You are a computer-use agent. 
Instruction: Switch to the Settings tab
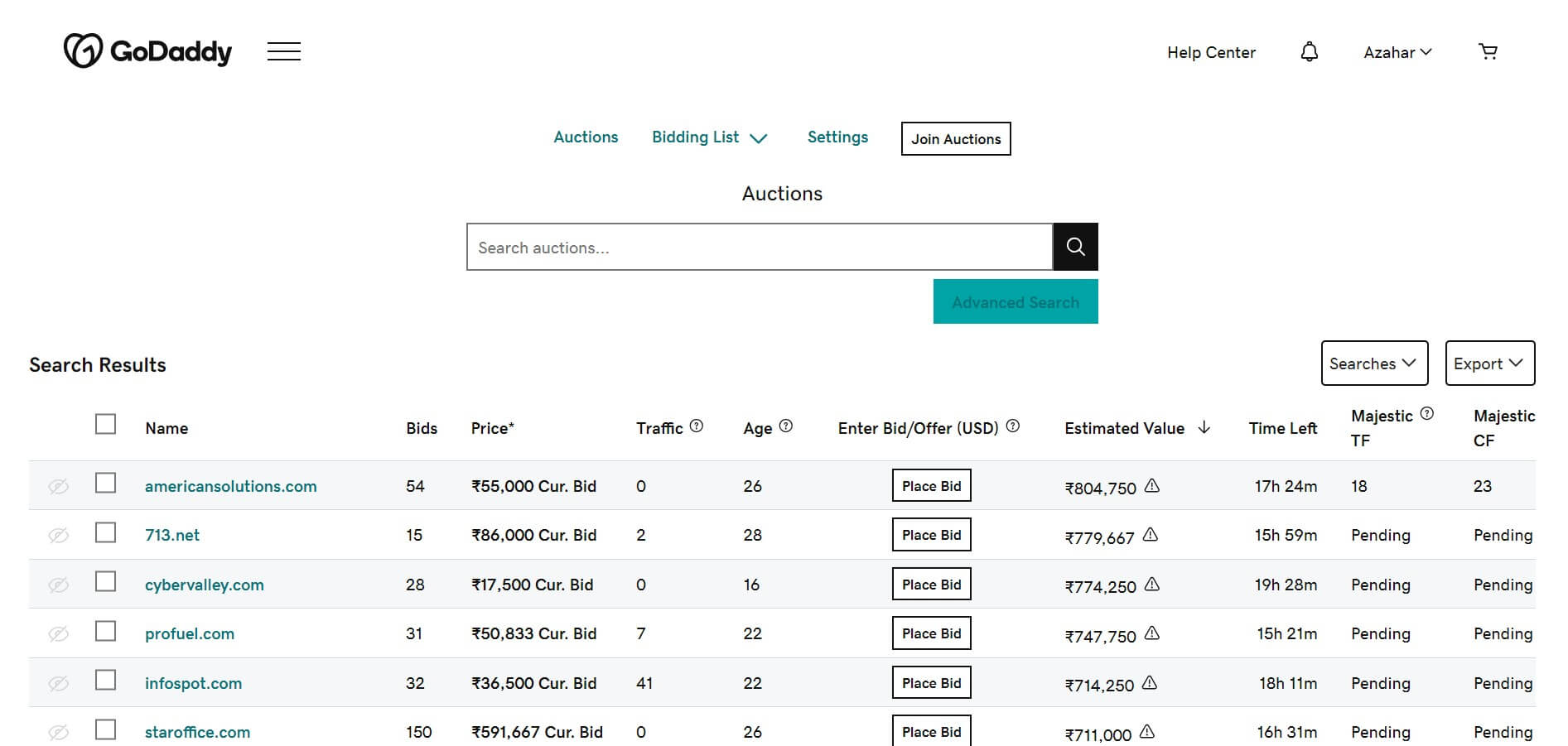coord(837,137)
